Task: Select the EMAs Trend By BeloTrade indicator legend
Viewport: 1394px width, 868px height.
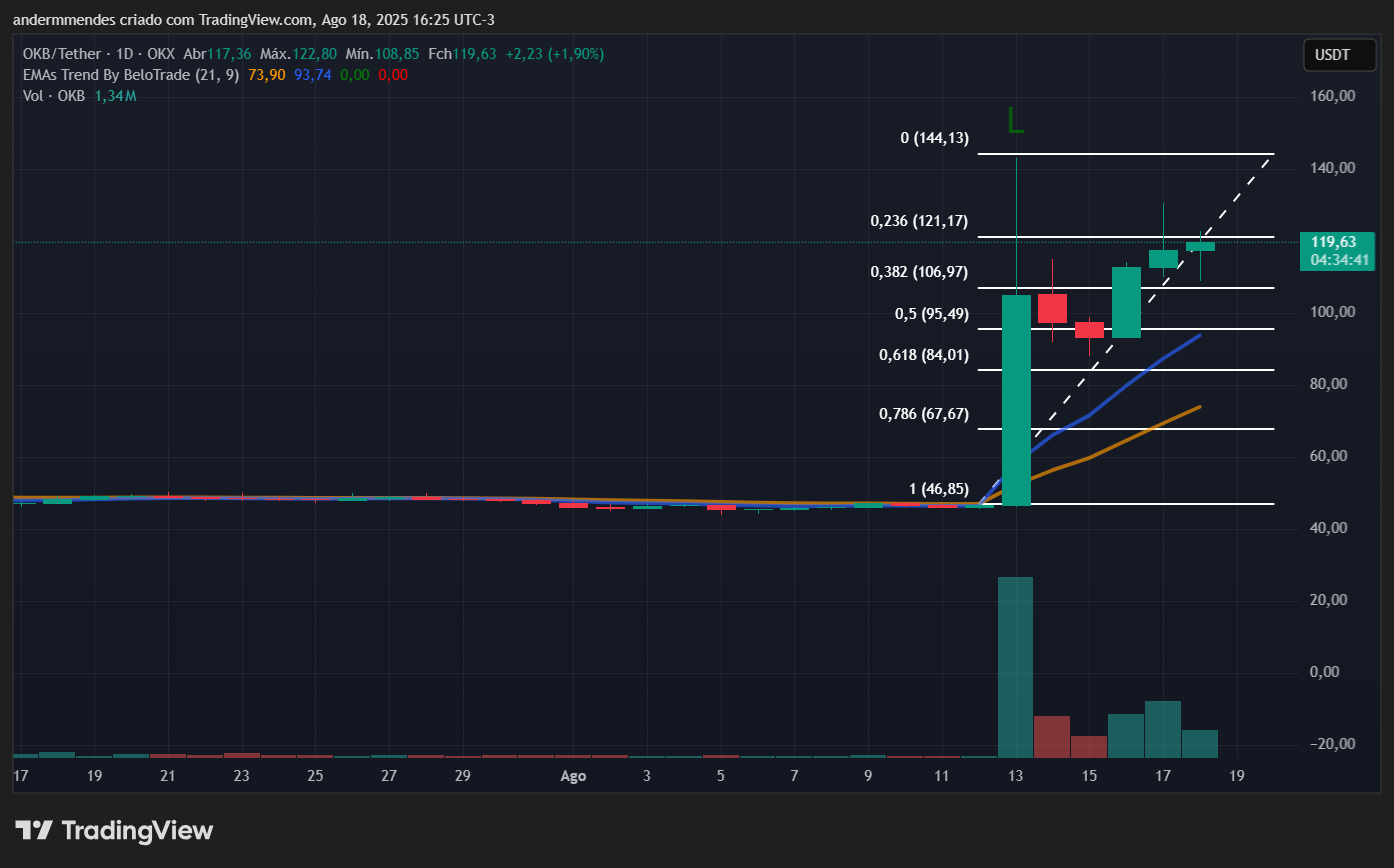Action: [130, 75]
